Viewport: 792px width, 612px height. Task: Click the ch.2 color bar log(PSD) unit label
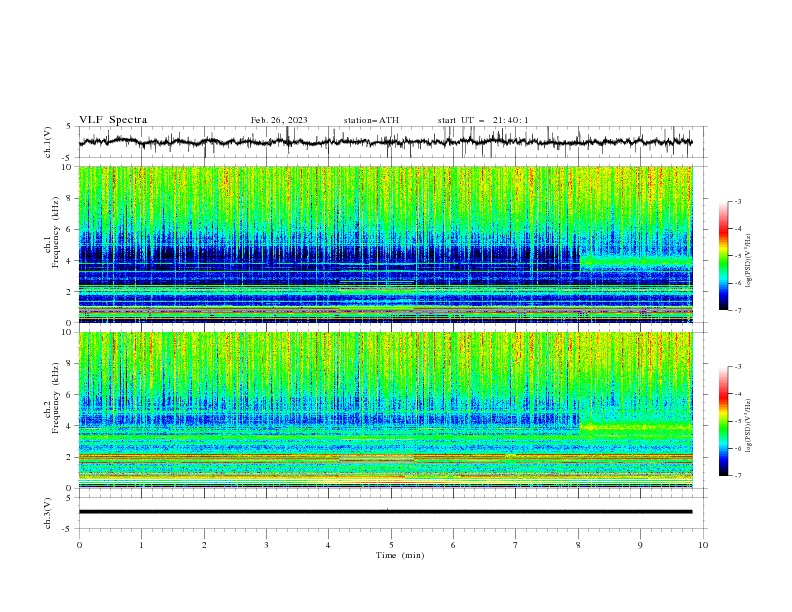[748, 425]
